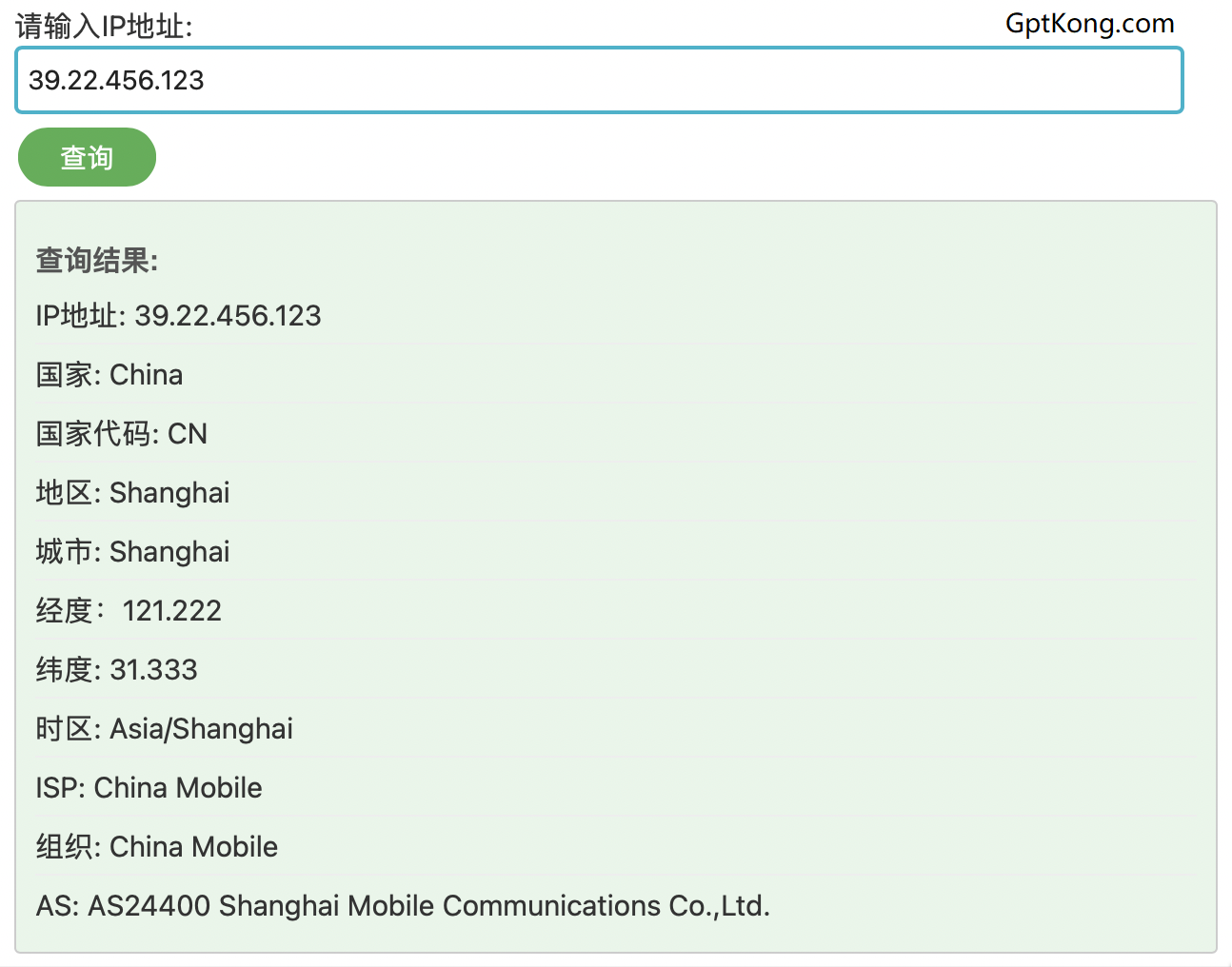Select the 组织: China Mobile row
Viewport: 1232px width, 967px height.
click(615, 847)
